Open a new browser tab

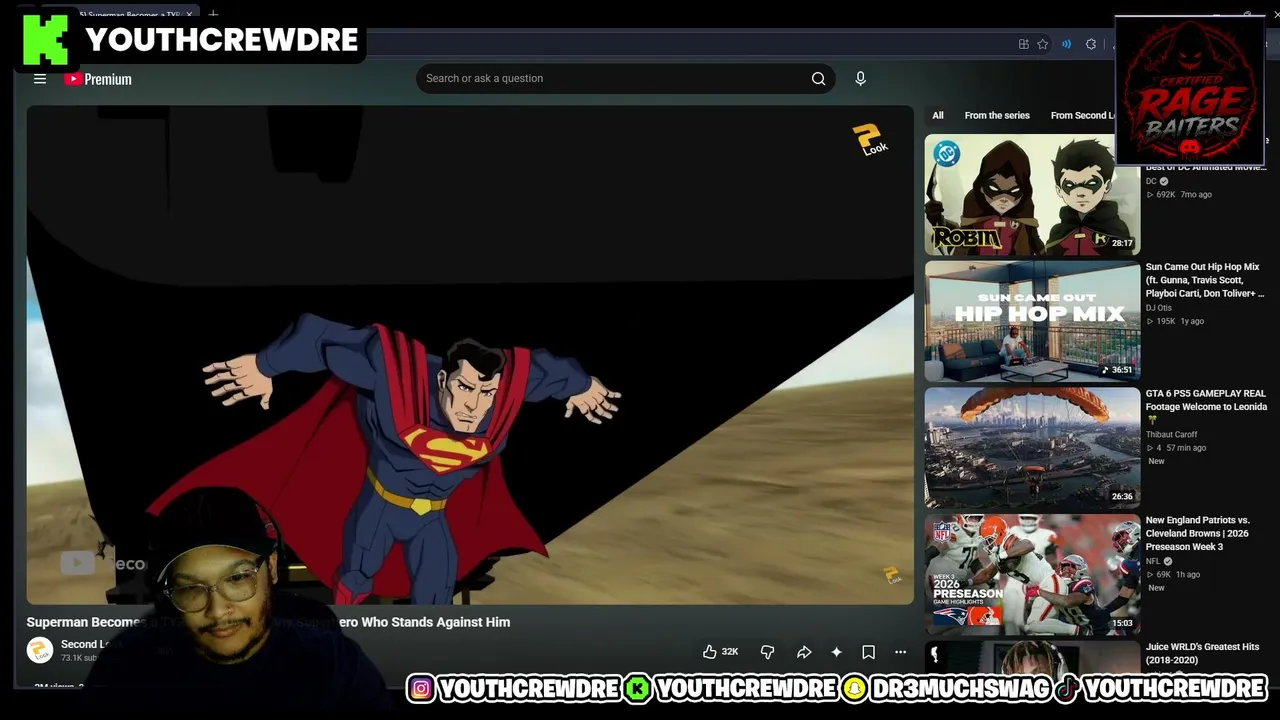[213, 15]
